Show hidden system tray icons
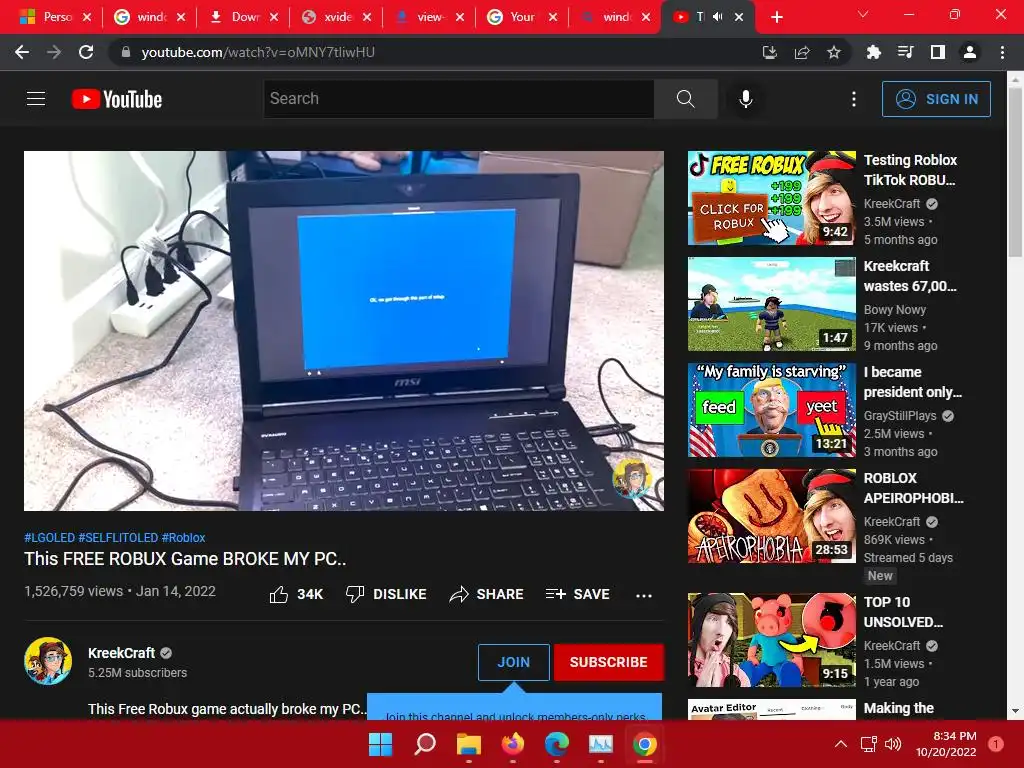This screenshot has height=768, width=1024. click(x=841, y=744)
